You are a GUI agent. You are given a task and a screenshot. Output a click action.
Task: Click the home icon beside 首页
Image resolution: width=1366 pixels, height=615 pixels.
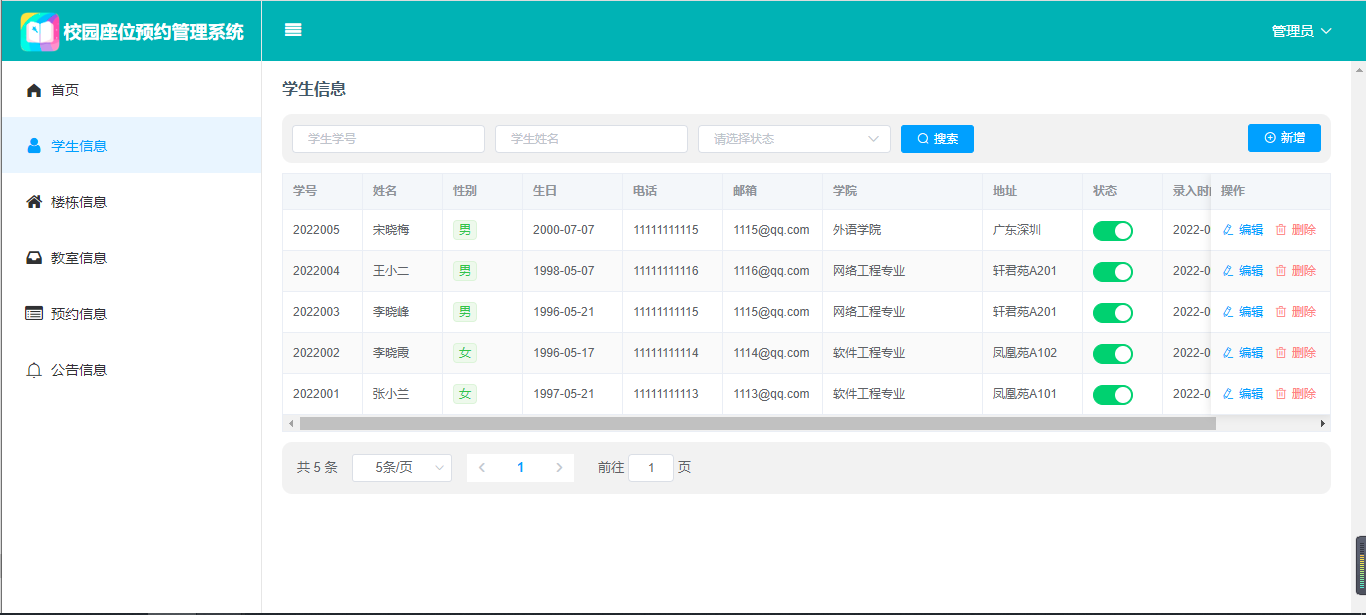(34, 90)
